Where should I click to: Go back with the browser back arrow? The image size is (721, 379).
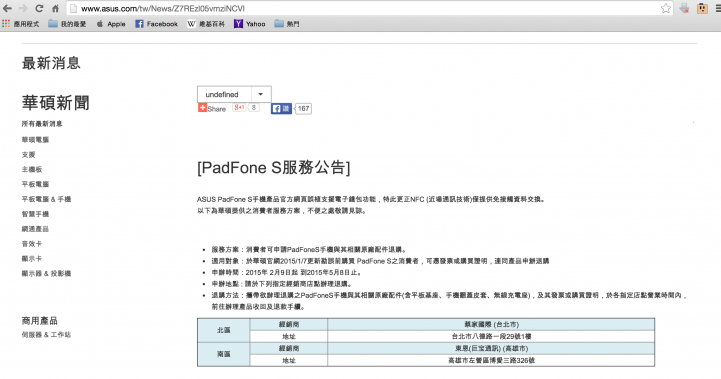pos(7,8)
